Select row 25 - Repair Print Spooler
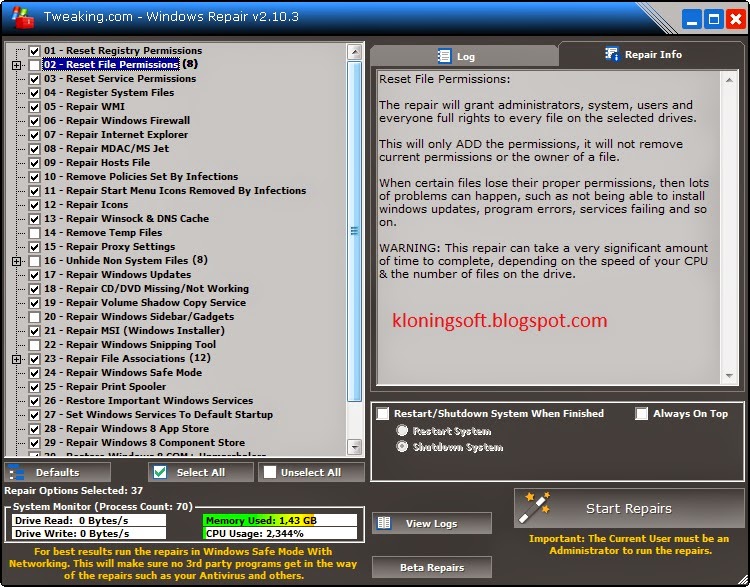The image size is (750, 587). 105,387
